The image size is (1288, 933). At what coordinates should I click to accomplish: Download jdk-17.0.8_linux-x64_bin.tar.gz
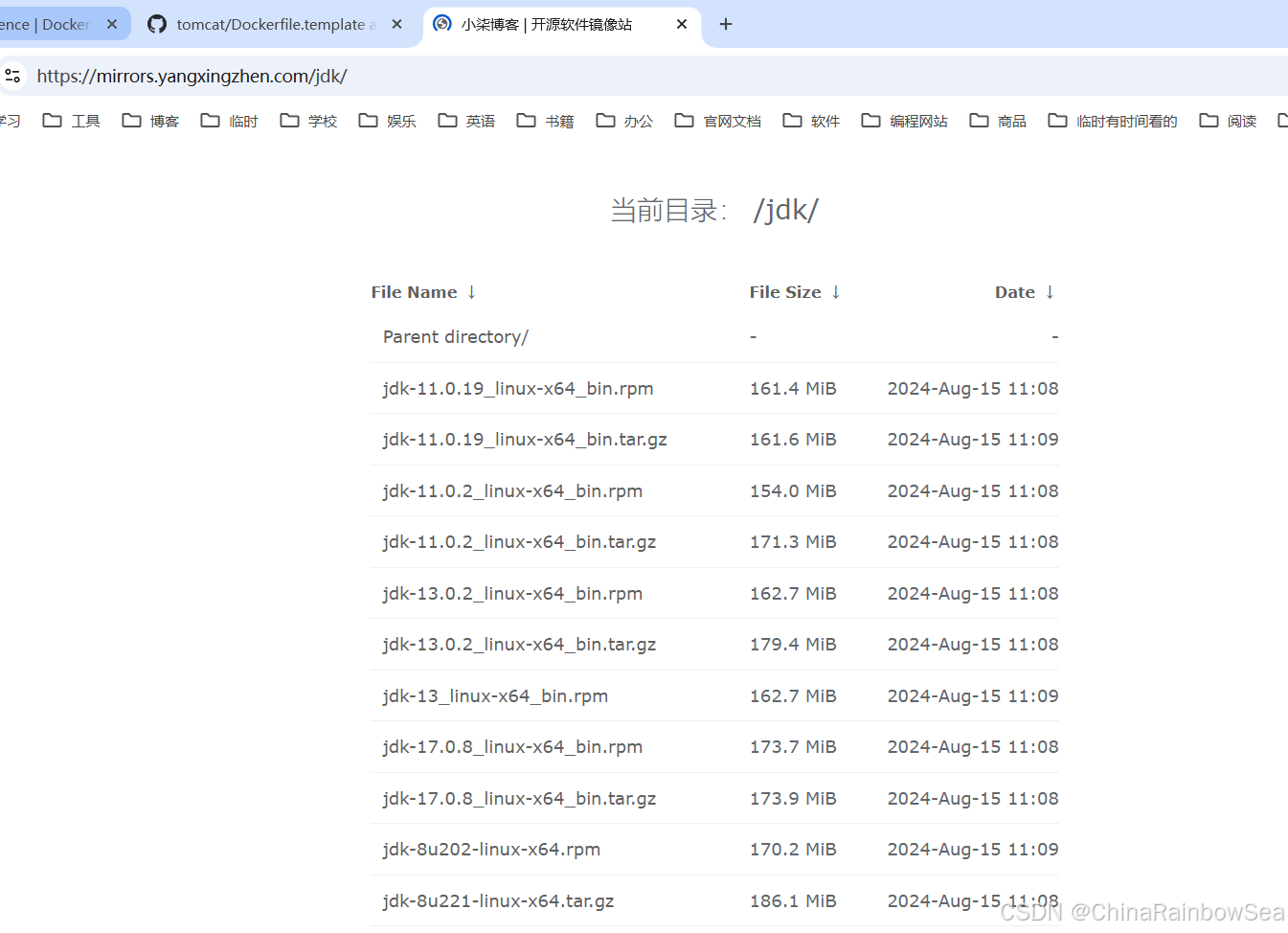(519, 798)
